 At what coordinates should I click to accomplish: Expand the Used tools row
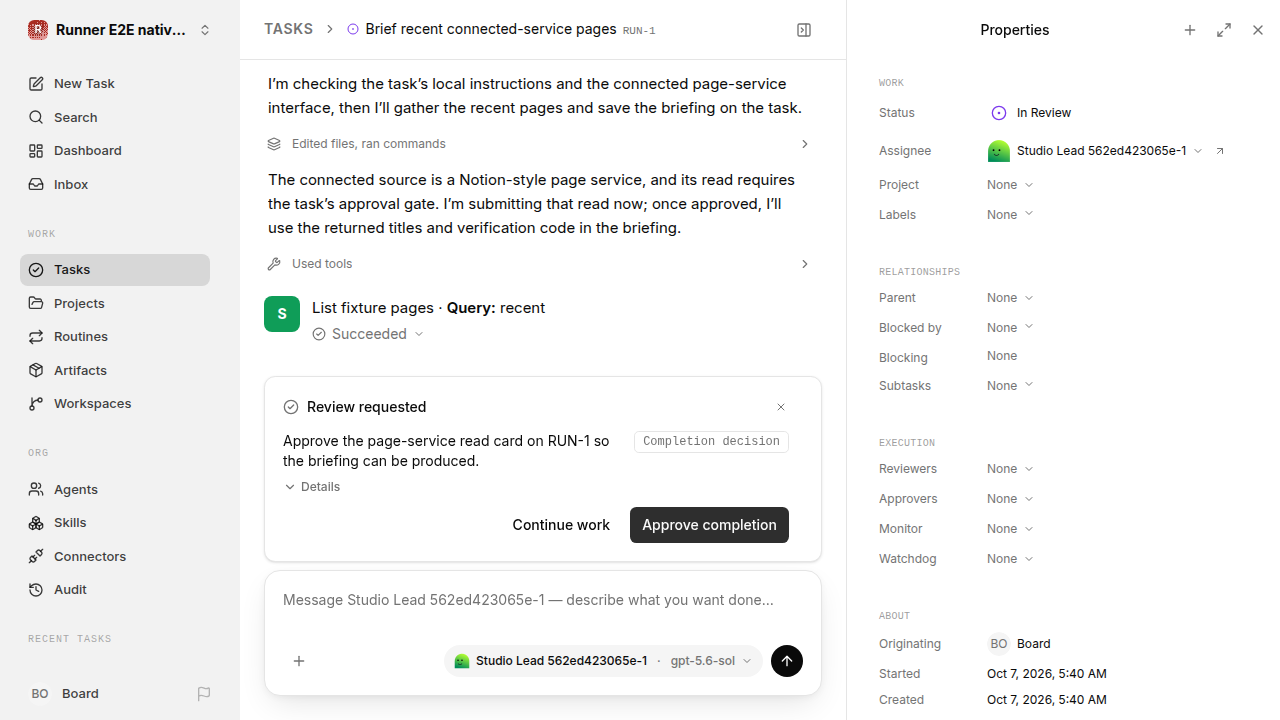tap(538, 264)
